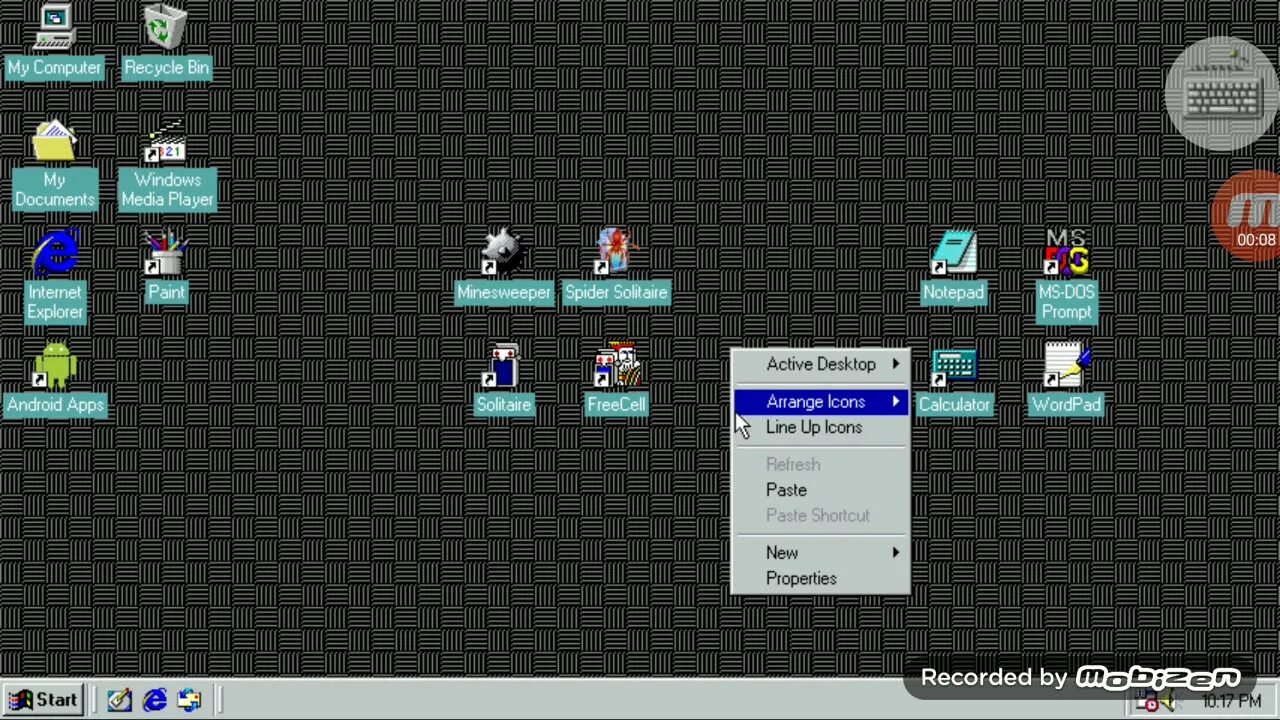
Task: Open desktop Properties from context menu
Action: [x=821, y=578]
